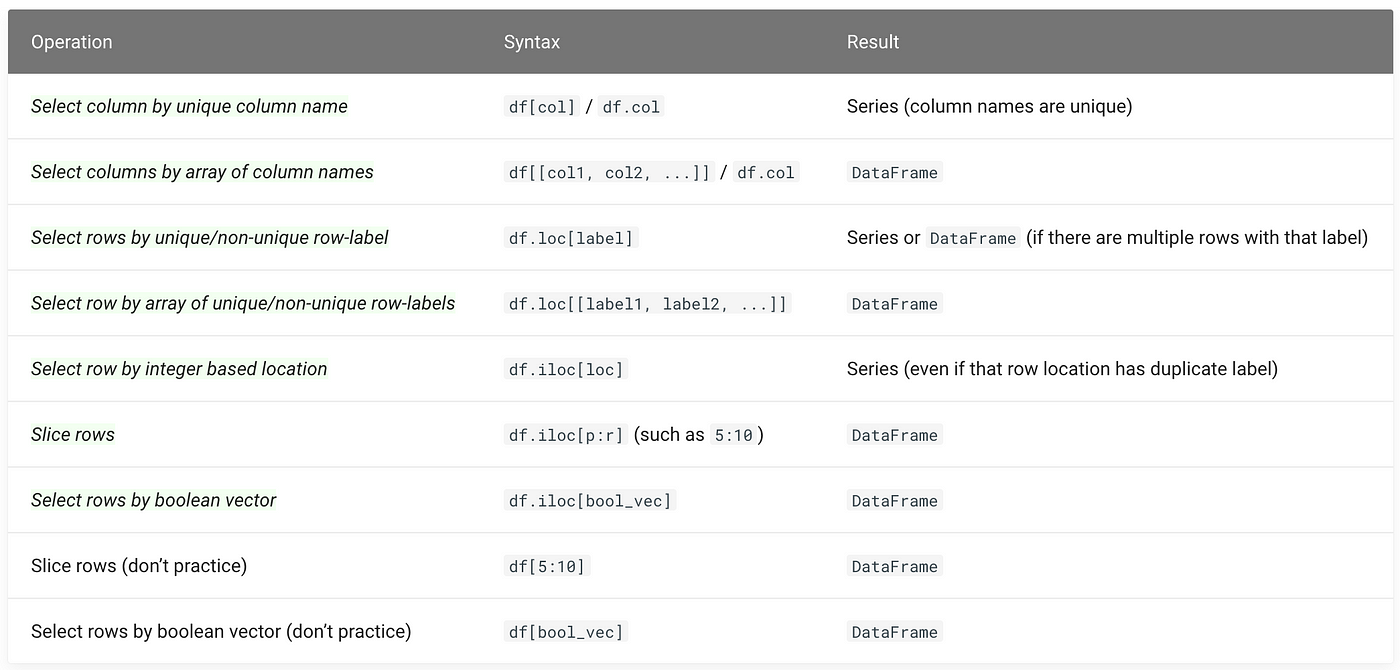Click the df.iloc[p:r] code snippet
The height and width of the screenshot is (670, 1400).
566,435
